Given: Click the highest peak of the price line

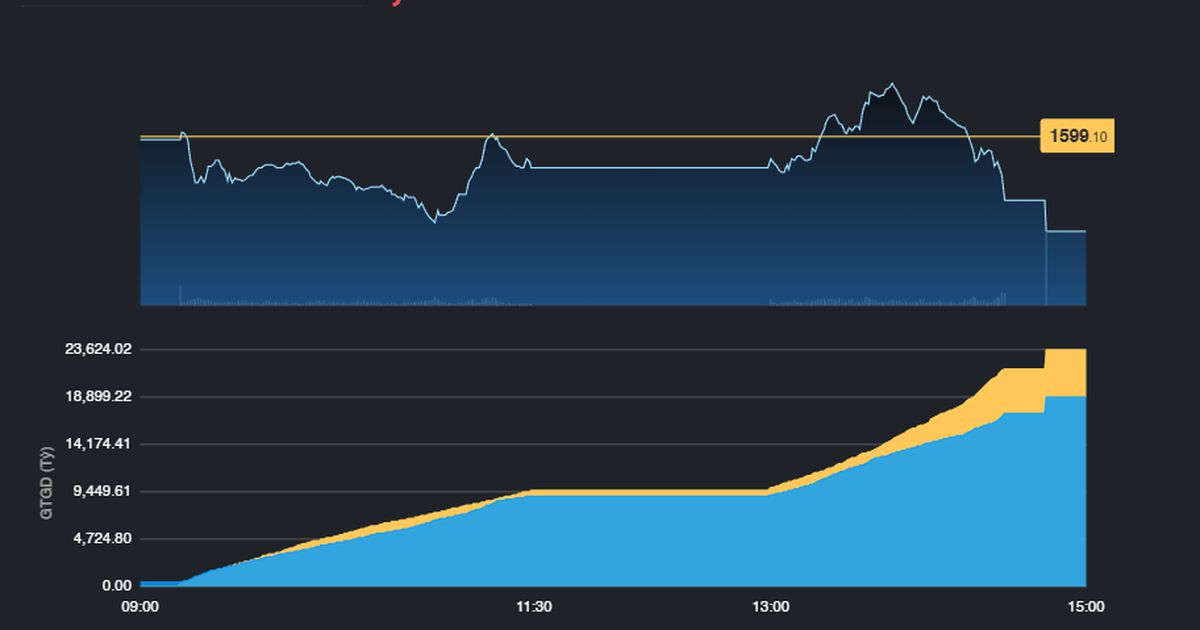Looking at the screenshot, I should point(891,84).
